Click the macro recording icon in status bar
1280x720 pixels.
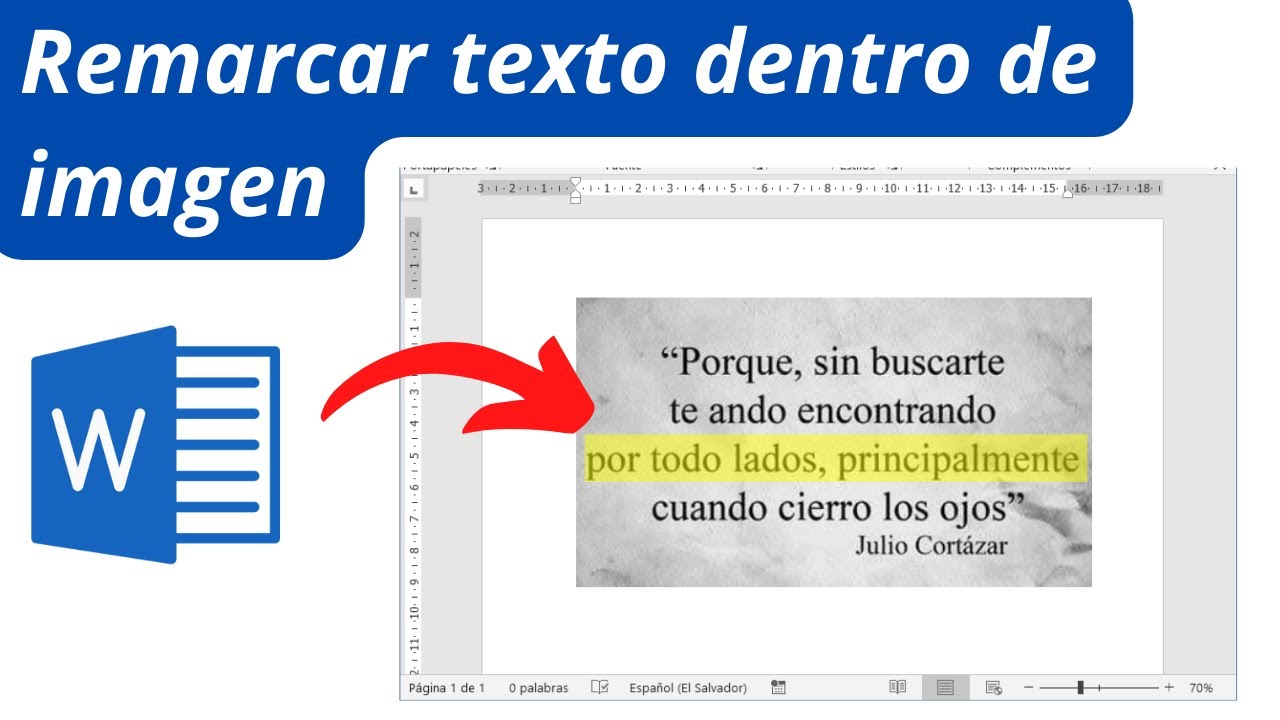pos(779,687)
